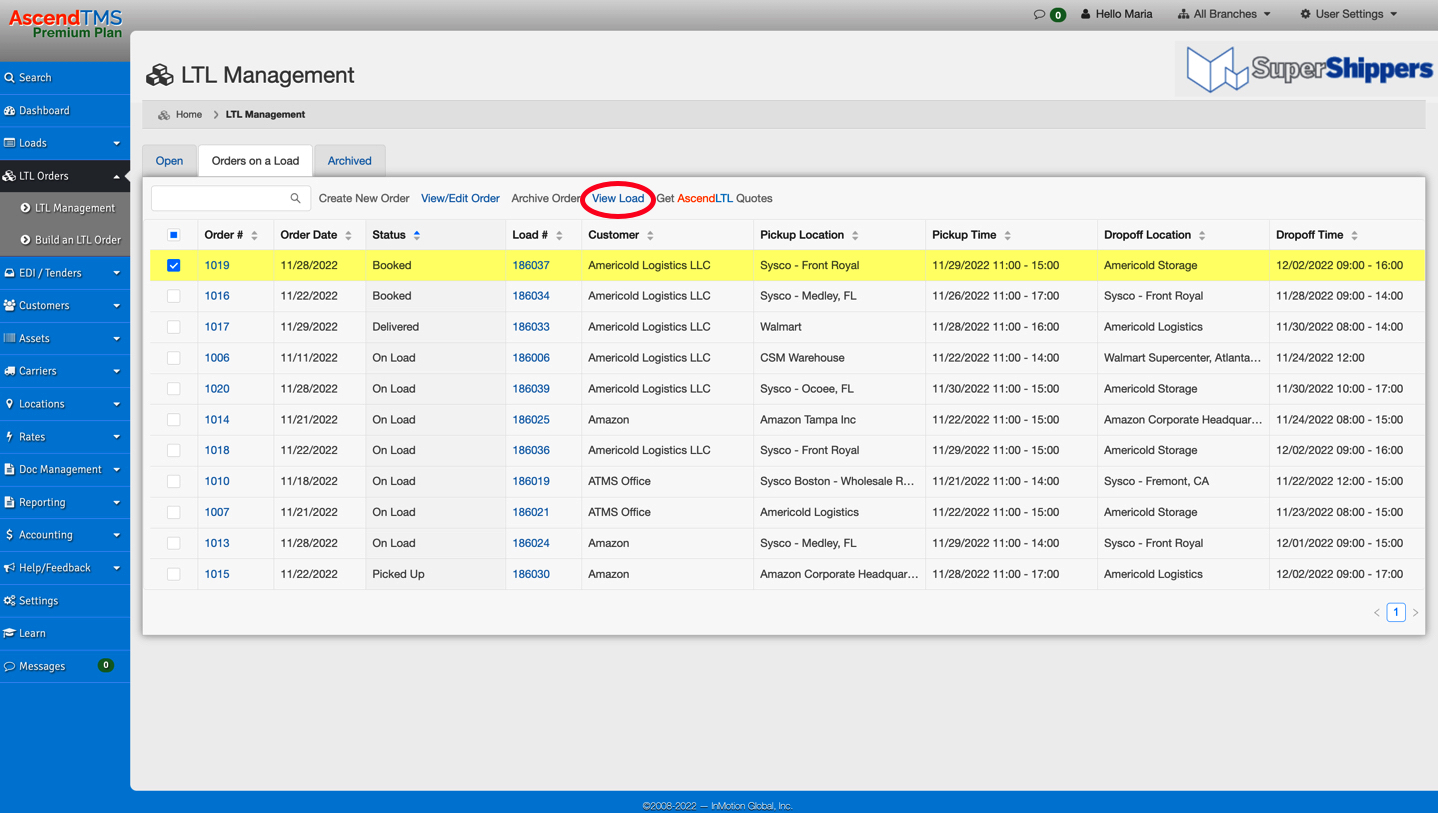Click the EDI / Tenders inbox icon

click(x=9, y=273)
